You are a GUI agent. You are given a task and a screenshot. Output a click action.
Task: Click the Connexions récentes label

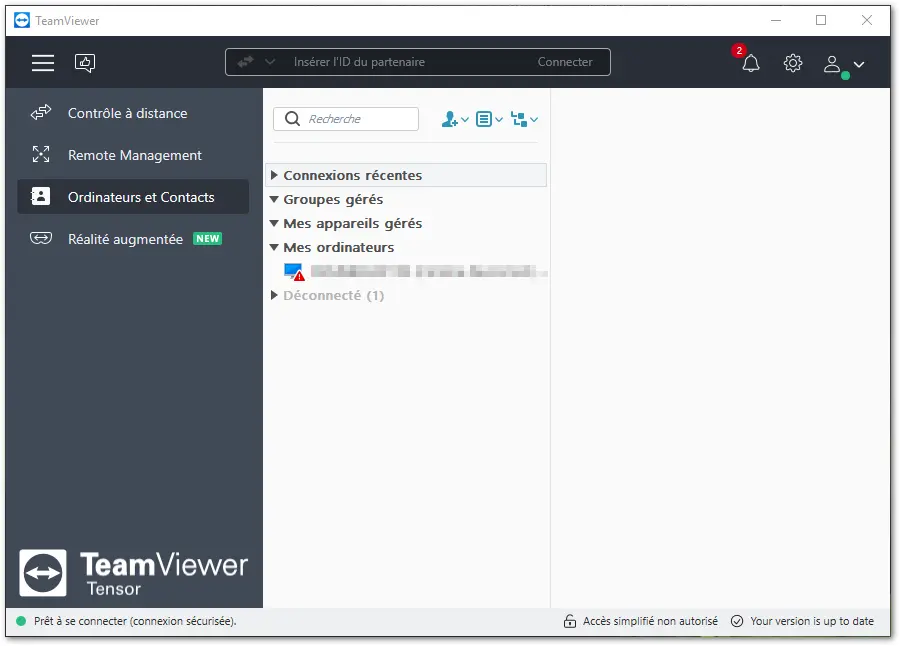pyautogui.click(x=352, y=175)
